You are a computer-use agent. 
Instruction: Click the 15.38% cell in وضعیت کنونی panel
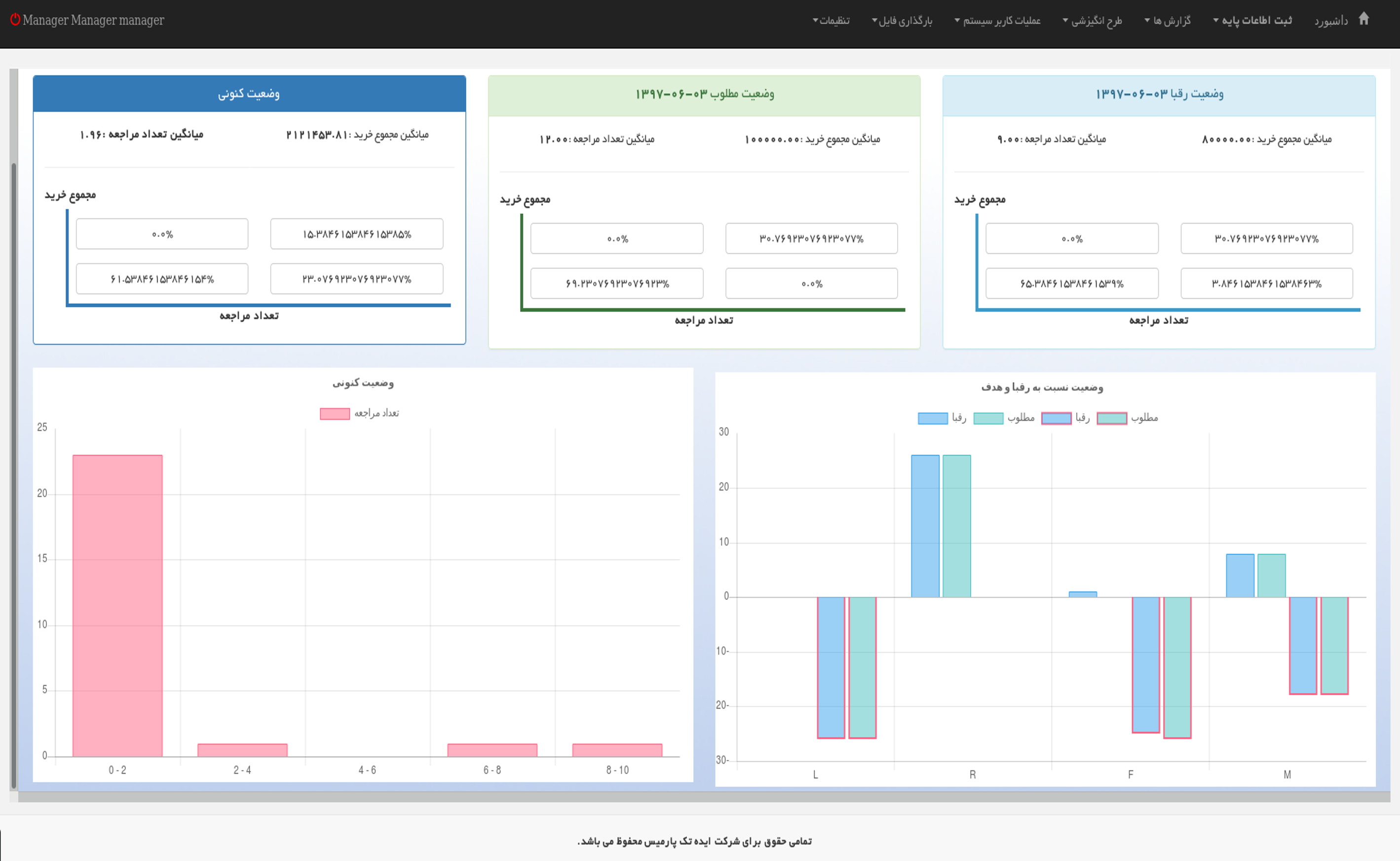357,234
